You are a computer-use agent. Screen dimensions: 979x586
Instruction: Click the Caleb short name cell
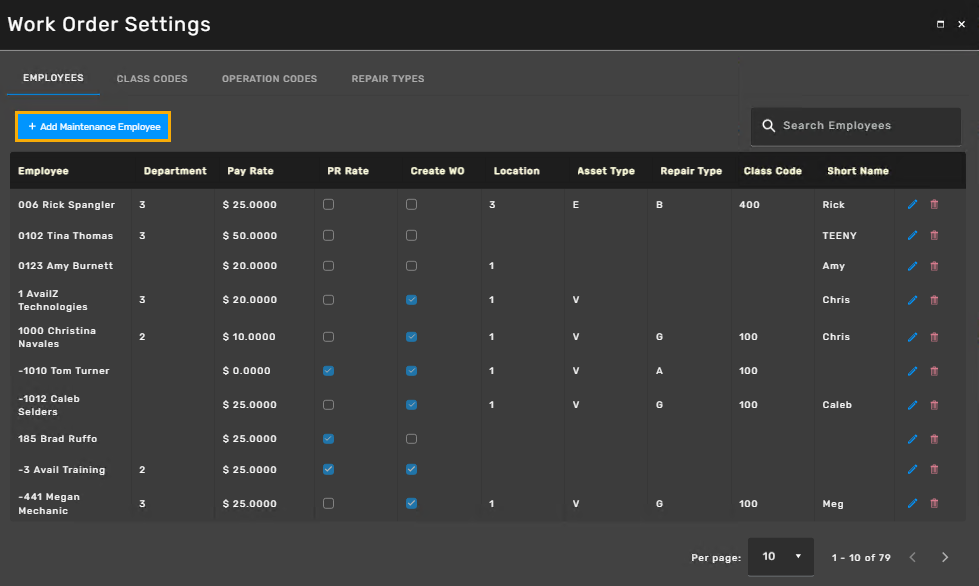point(837,405)
